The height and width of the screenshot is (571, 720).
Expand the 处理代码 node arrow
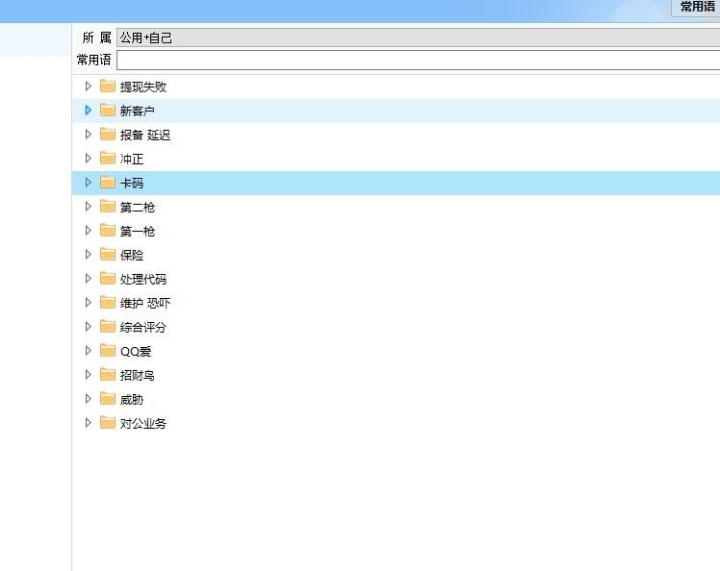(x=89, y=279)
